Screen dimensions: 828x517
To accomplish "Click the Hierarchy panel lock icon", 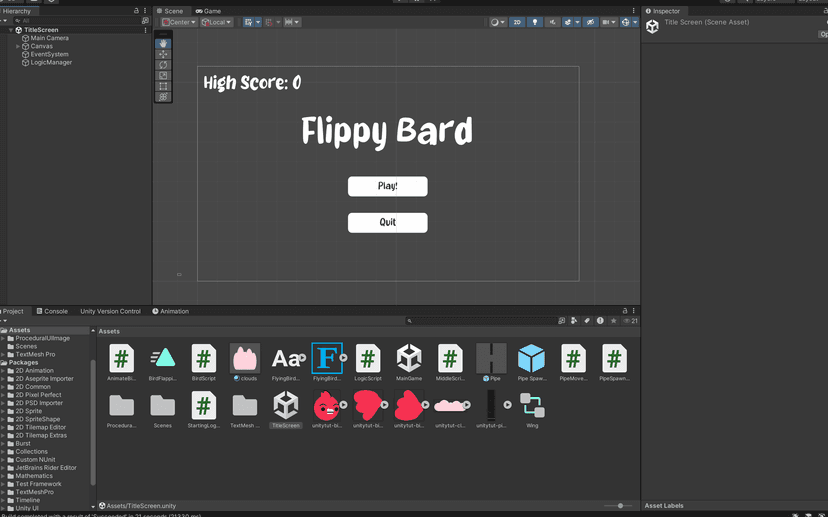I will coord(136,11).
